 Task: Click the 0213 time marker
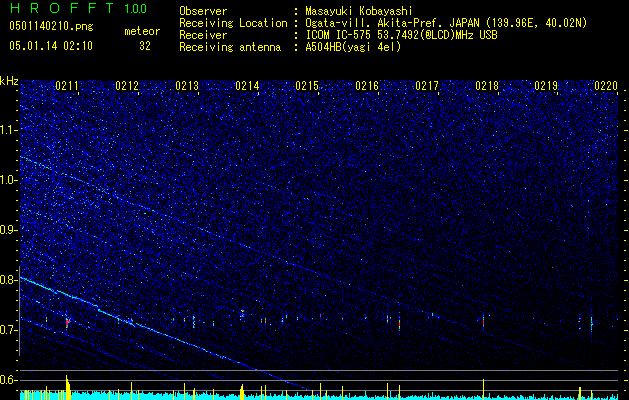187,86
